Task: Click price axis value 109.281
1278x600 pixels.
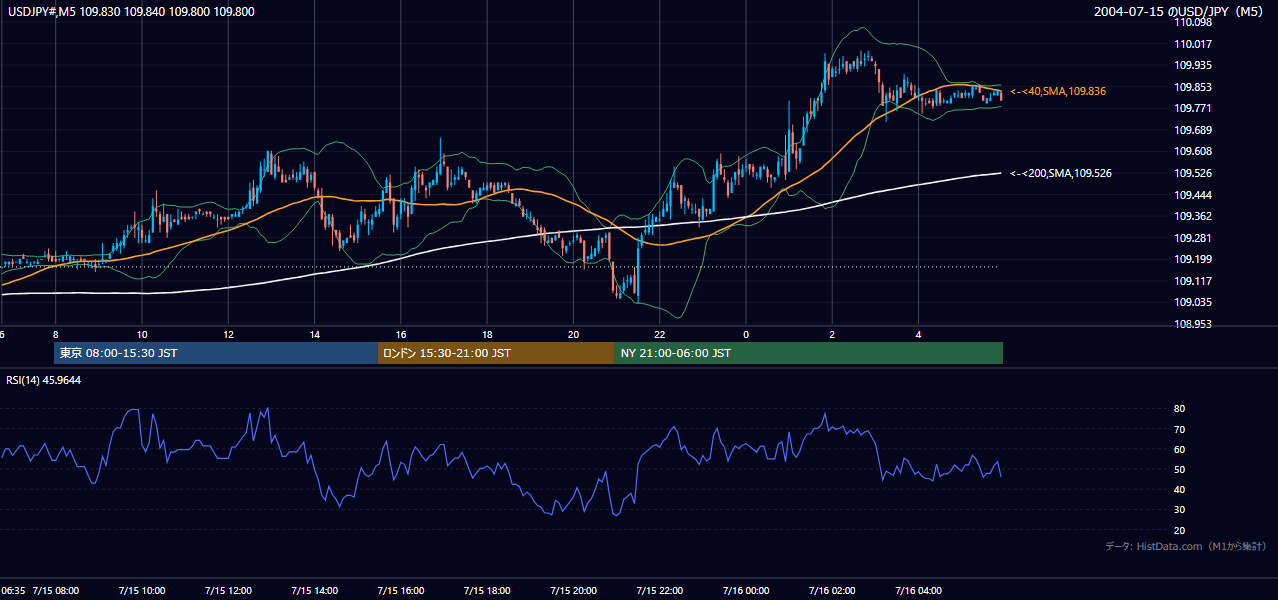Action: coord(1193,238)
